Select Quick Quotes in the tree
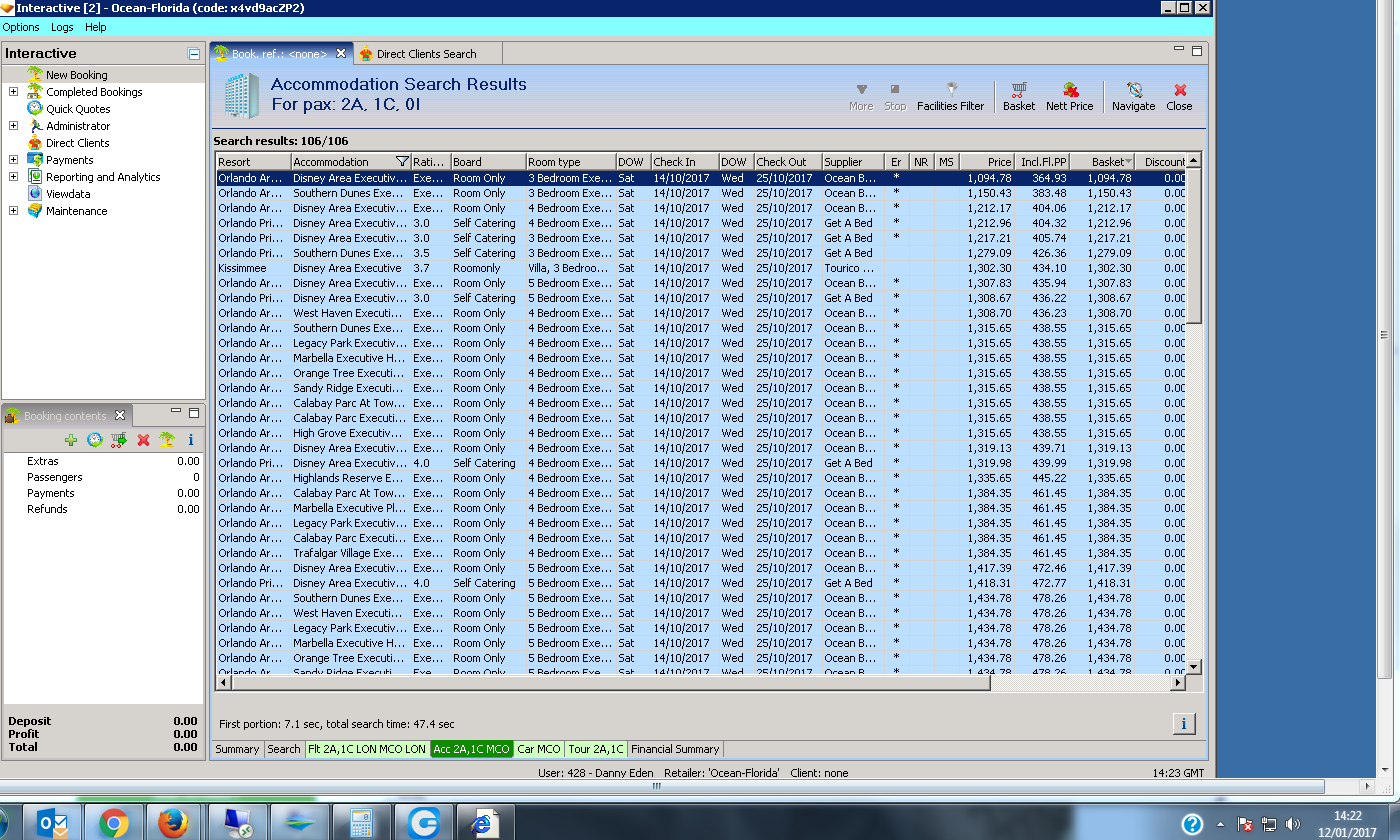This screenshot has width=1400, height=840. point(78,109)
